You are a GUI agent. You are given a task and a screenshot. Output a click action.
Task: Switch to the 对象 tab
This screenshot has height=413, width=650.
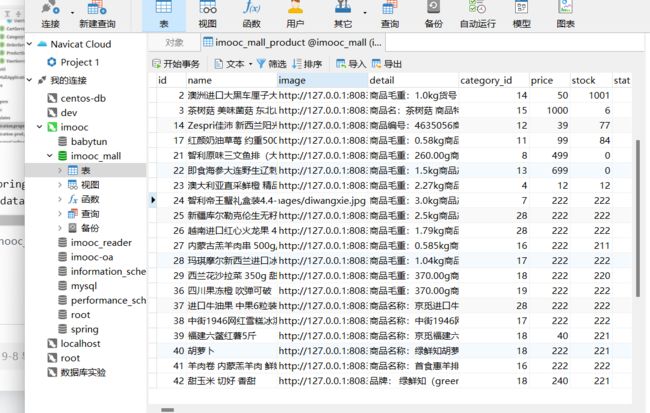174,43
